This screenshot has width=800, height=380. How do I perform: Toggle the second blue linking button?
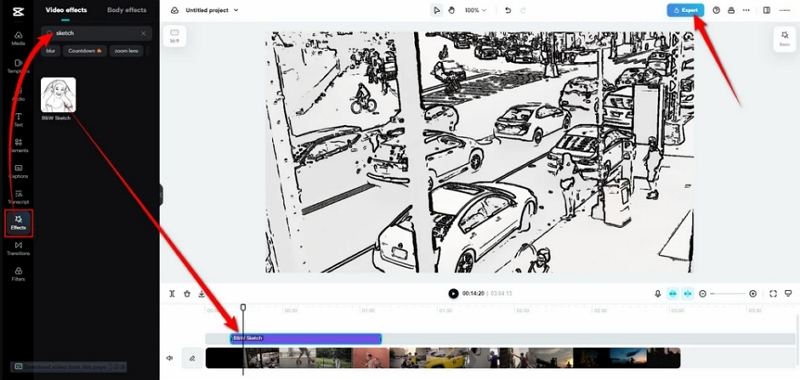688,293
